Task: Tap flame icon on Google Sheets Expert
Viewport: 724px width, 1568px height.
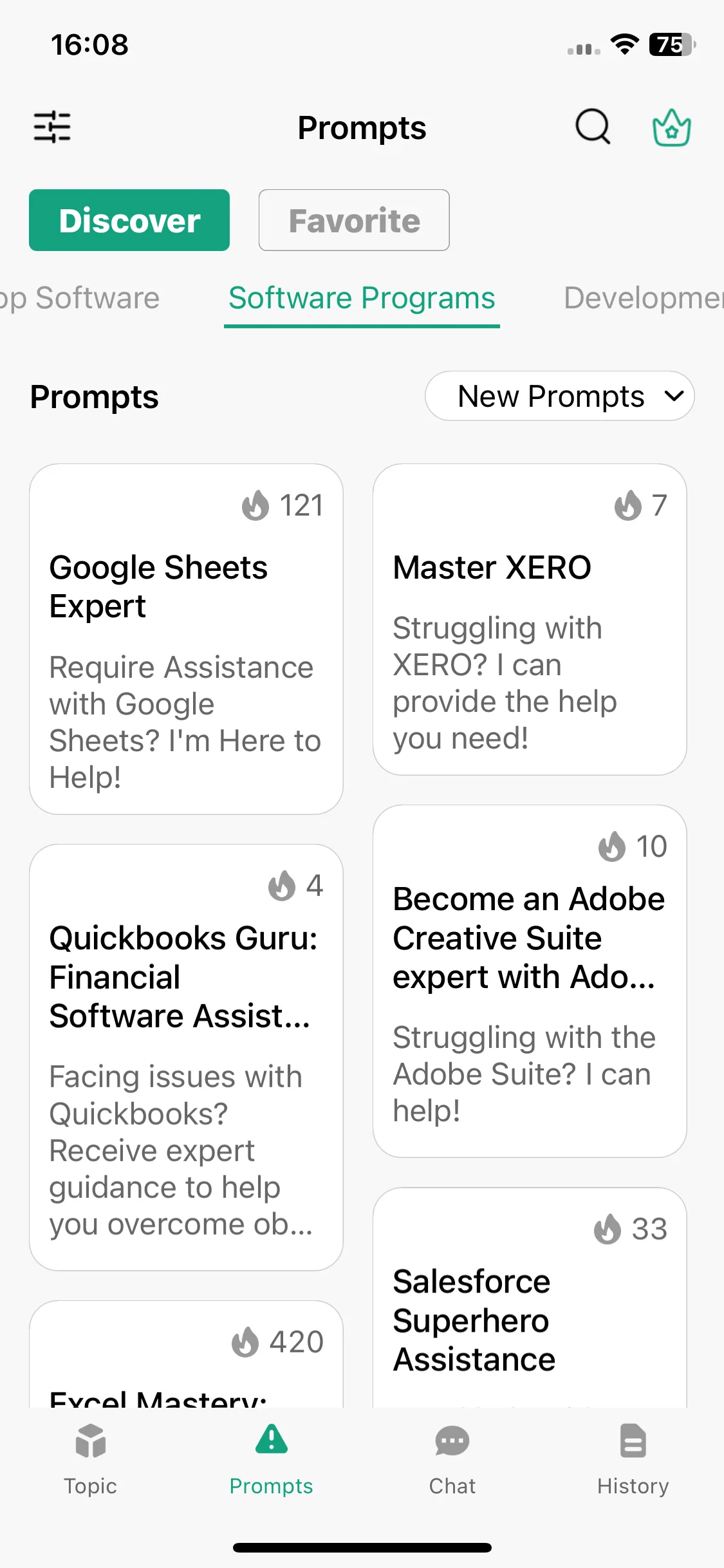Action: click(x=255, y=505)
